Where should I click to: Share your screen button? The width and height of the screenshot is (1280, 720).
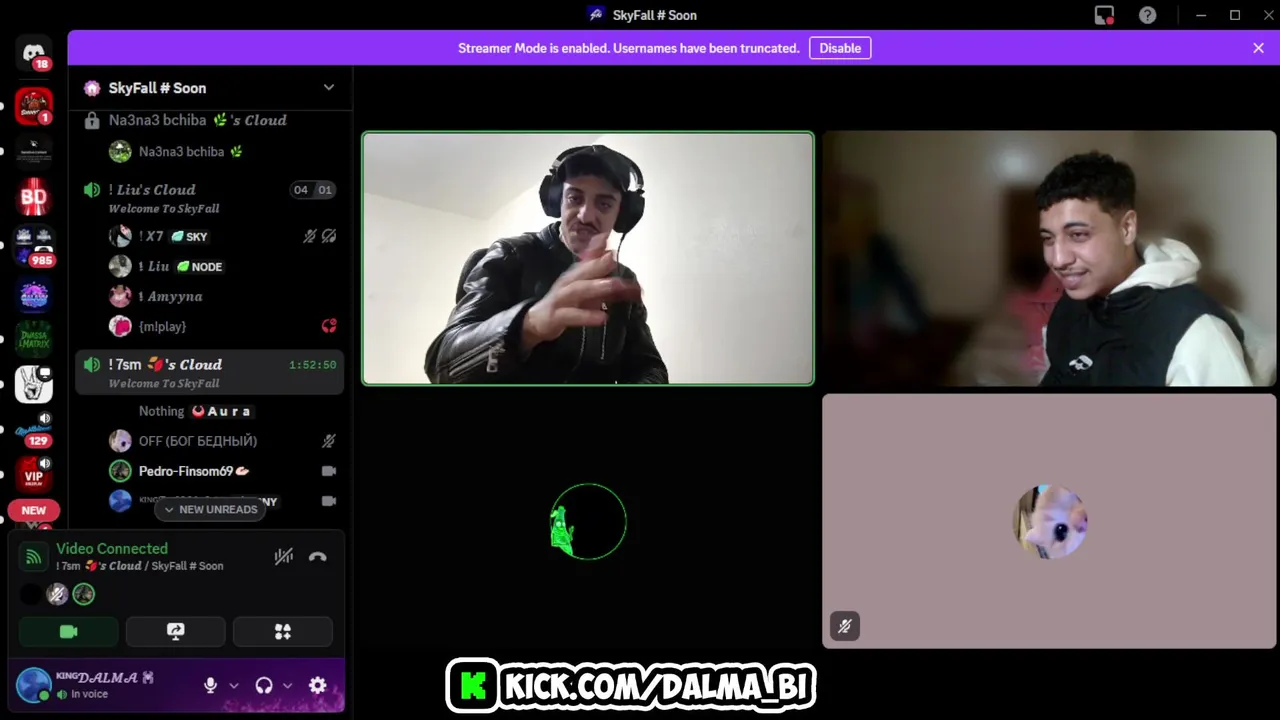tap(175, 631)
